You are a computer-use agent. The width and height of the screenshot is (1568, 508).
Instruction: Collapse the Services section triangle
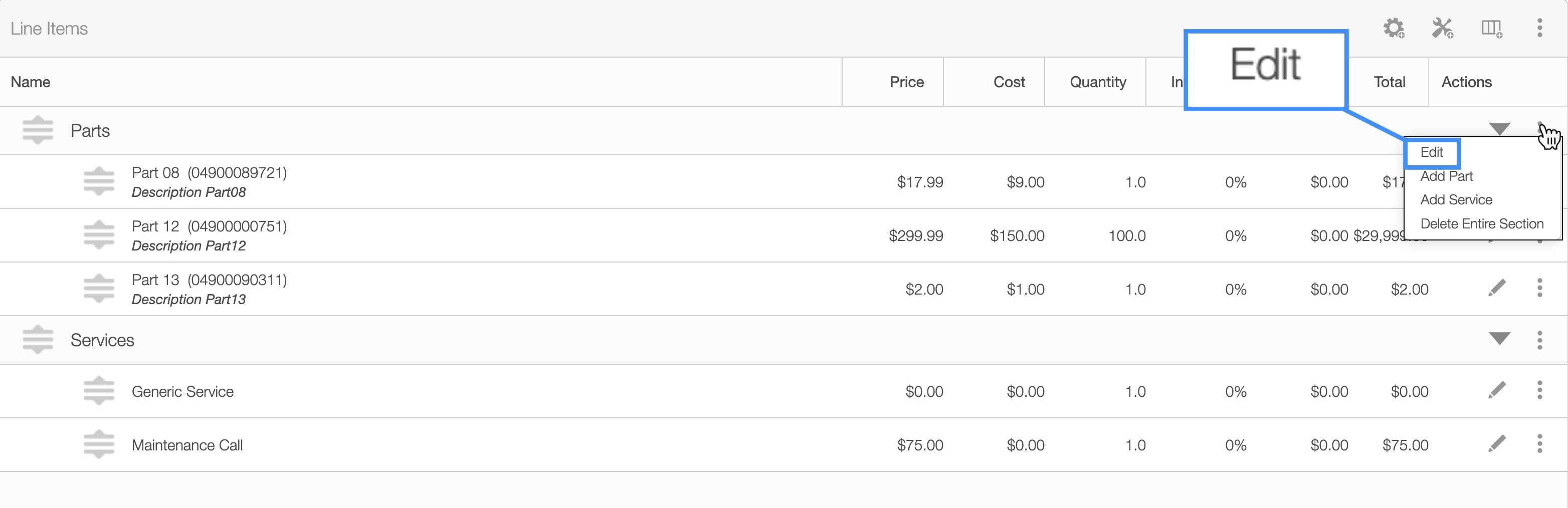pyautogui.click(x=1499, y=339)
